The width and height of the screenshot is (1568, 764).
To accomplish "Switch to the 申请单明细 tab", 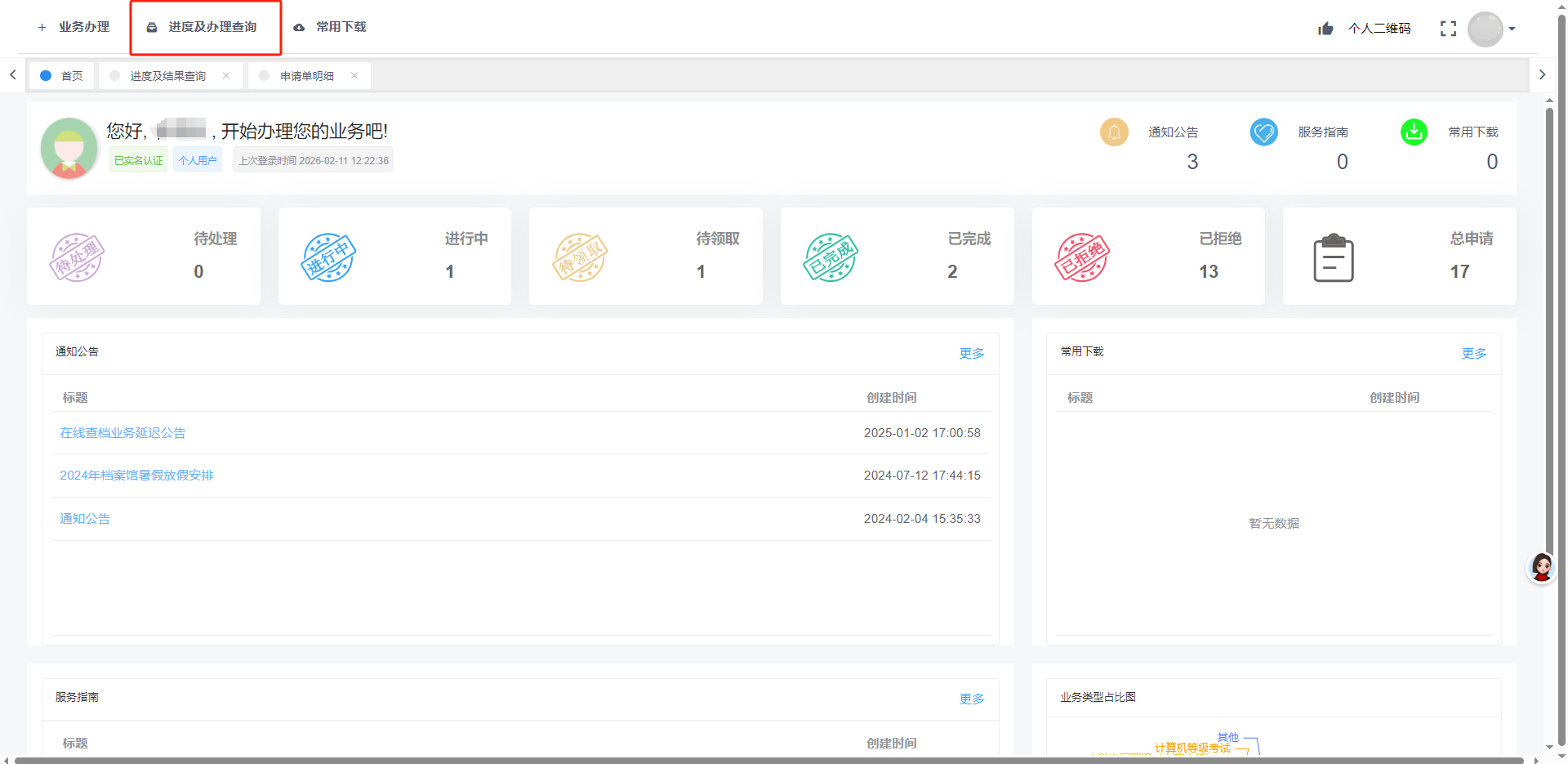I will point(306,76).
